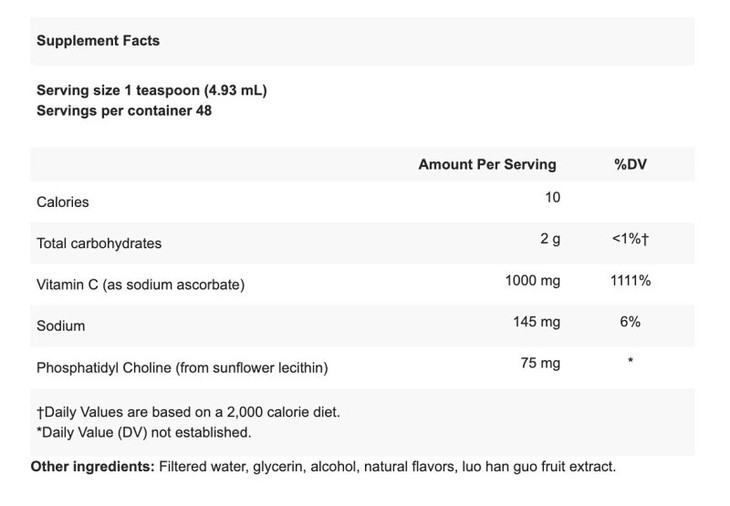This screenshot has width=730, height=506.
Task: Select the Total carbohydrates row label
Action: [x=99, y=243]
